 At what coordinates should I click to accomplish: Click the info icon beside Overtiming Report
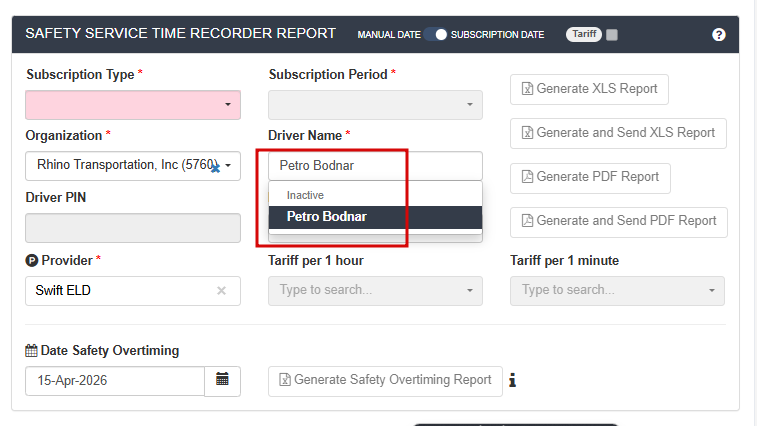(x=513, y=380)
